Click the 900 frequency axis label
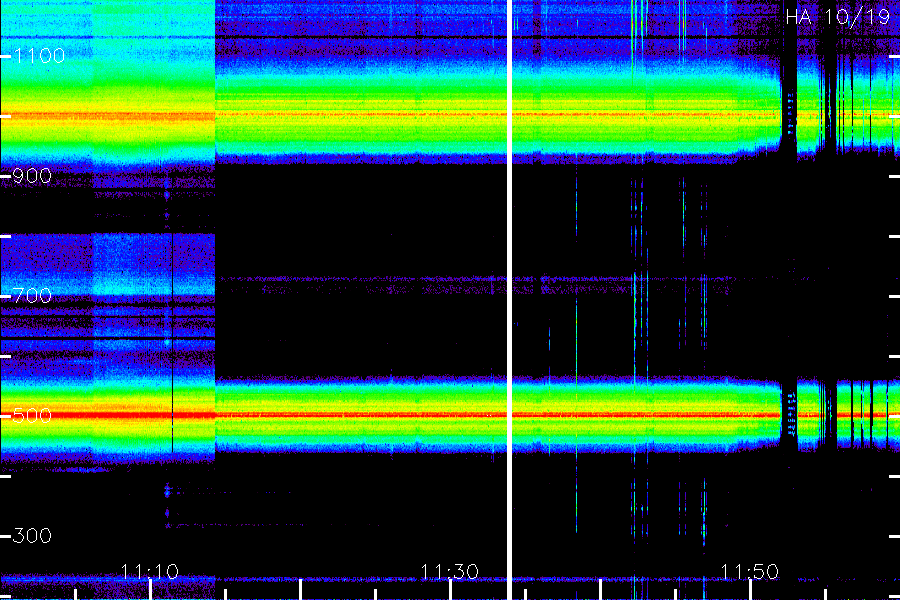 [x=32, y=176]
